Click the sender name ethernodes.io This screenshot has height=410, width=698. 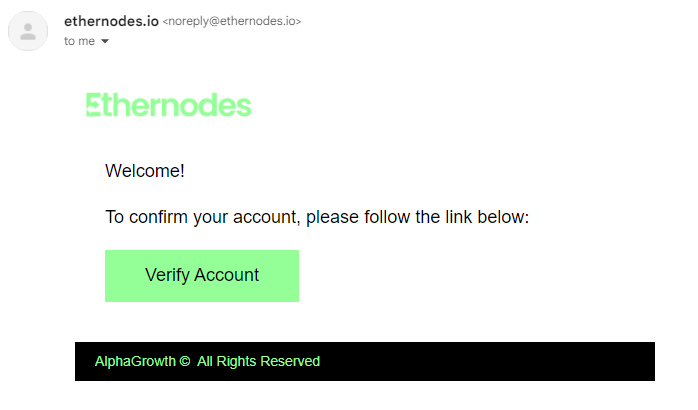[110, 21]
